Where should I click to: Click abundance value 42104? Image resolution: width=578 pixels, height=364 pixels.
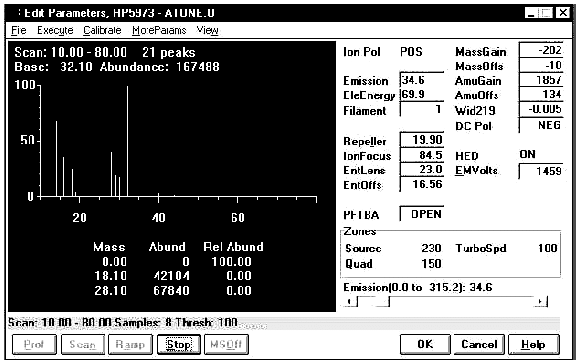[x=171, y=276]
